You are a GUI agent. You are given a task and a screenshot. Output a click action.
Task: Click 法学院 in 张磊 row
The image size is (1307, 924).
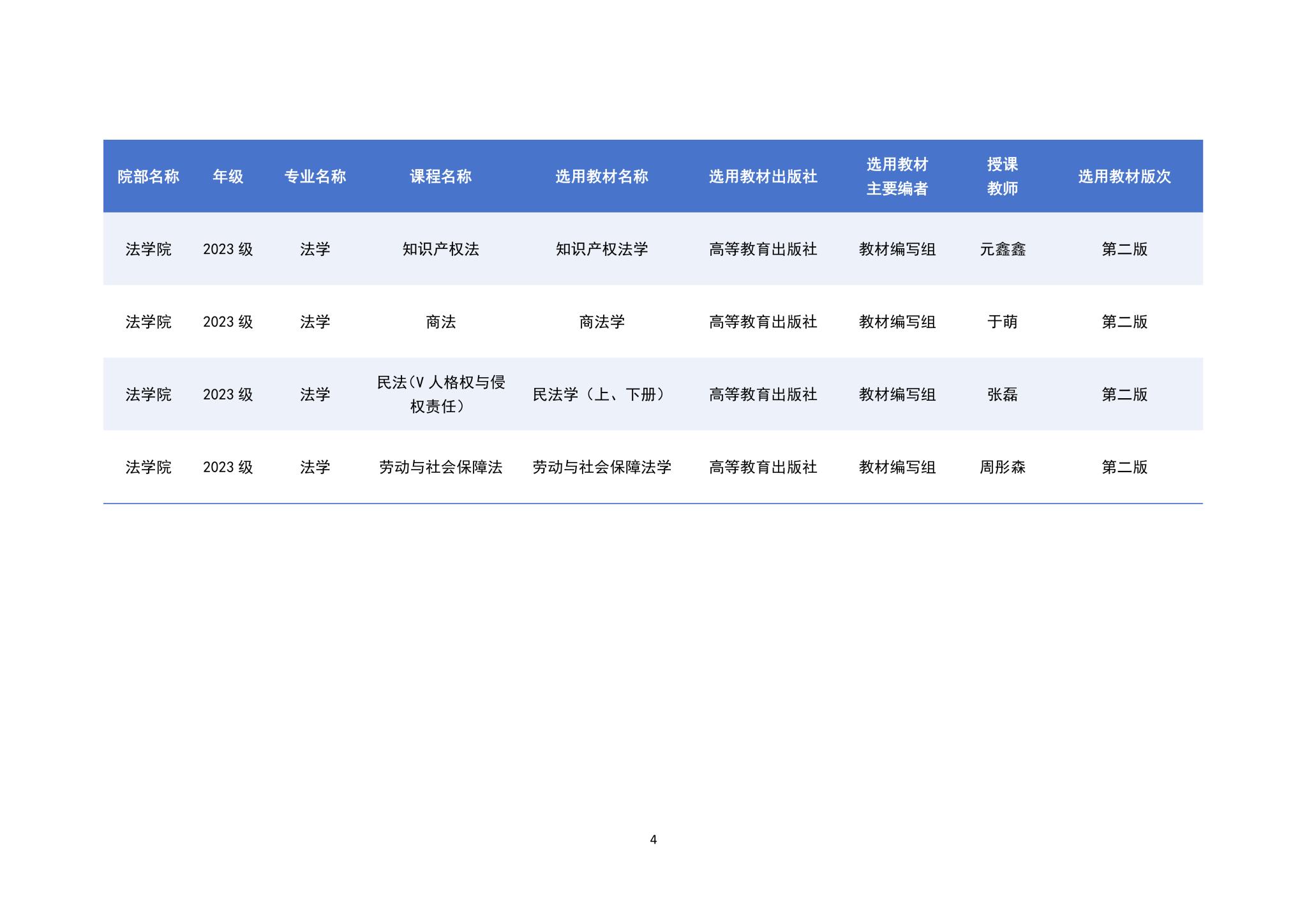(x=148, y=395)
